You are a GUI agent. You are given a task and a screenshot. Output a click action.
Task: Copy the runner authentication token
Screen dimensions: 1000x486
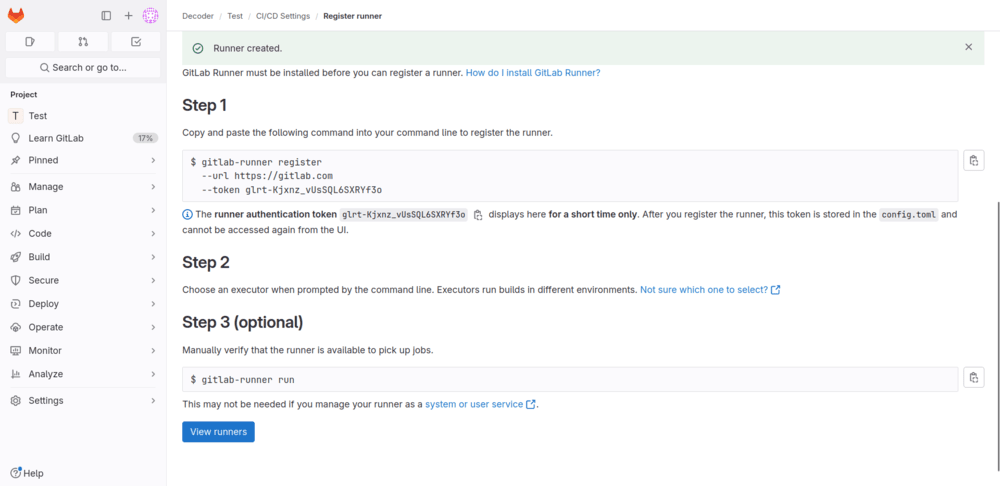click(478, 215)
